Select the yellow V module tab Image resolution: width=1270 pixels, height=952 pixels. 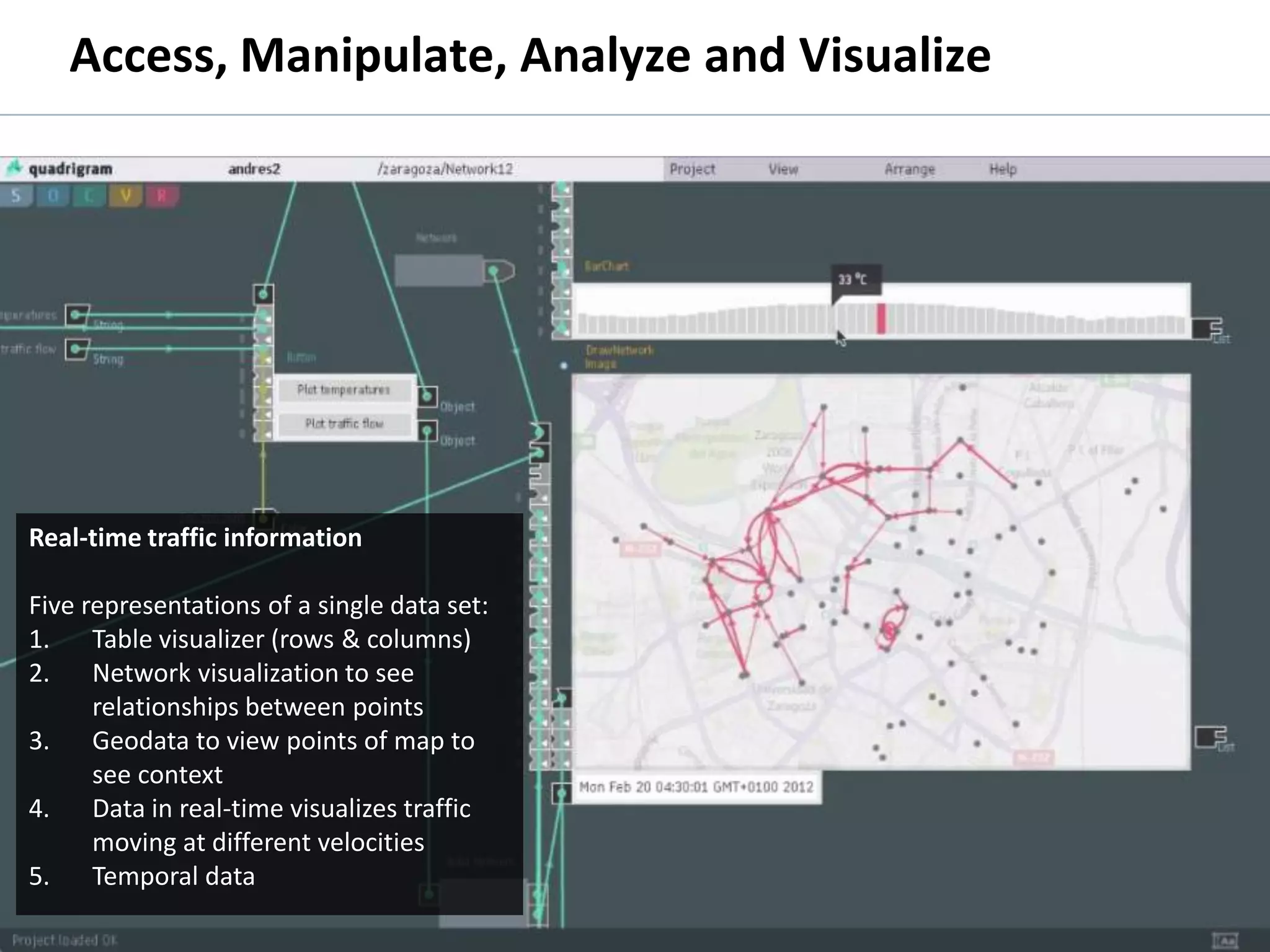pos(126,196)
